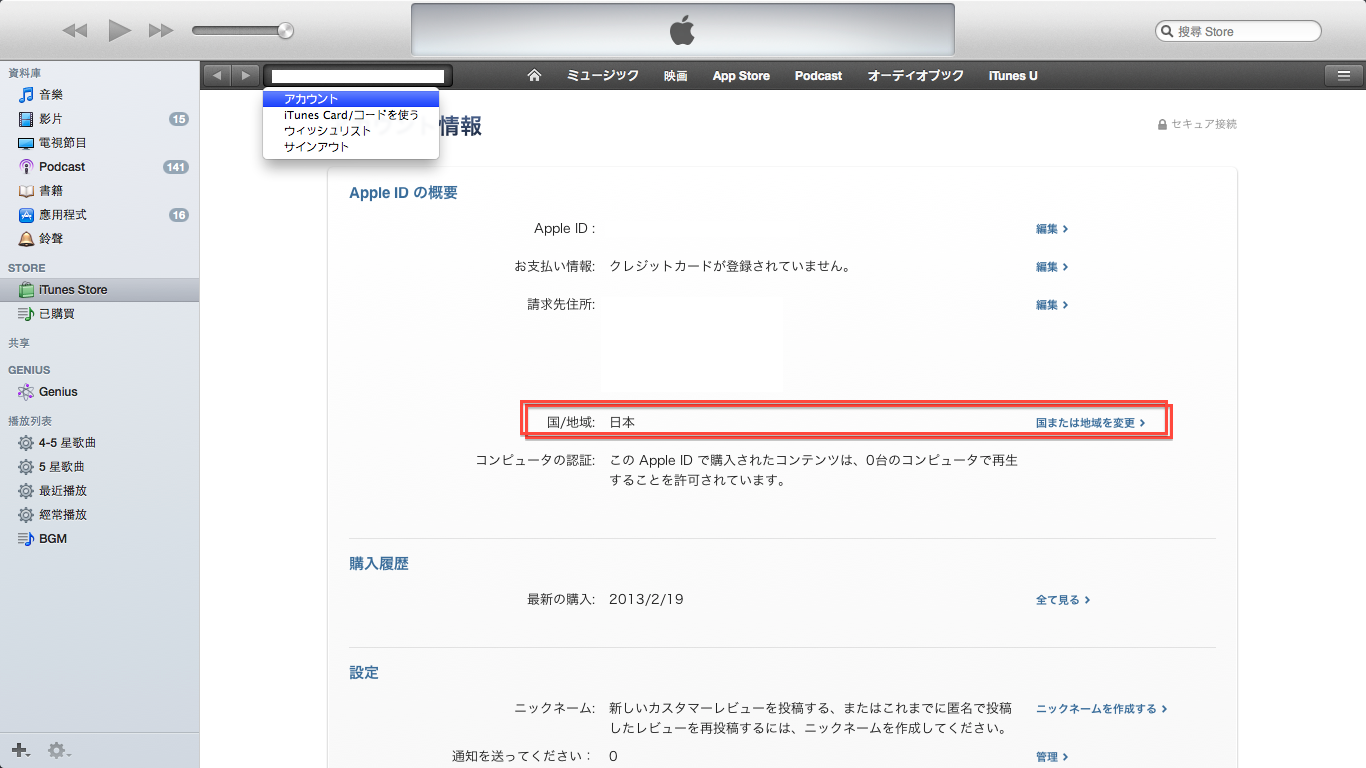The image size is (1366, 768).
Task: Open the list menu icon at top right
Action: click(x=1343, y=75)
